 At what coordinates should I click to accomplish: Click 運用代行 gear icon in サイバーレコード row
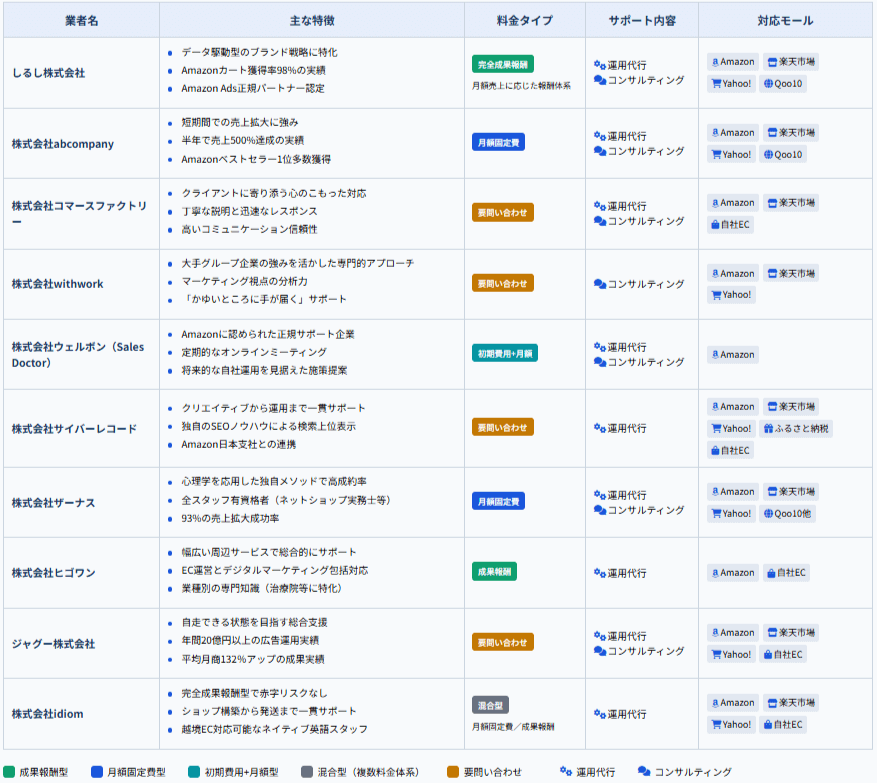(x=600, y=428)
